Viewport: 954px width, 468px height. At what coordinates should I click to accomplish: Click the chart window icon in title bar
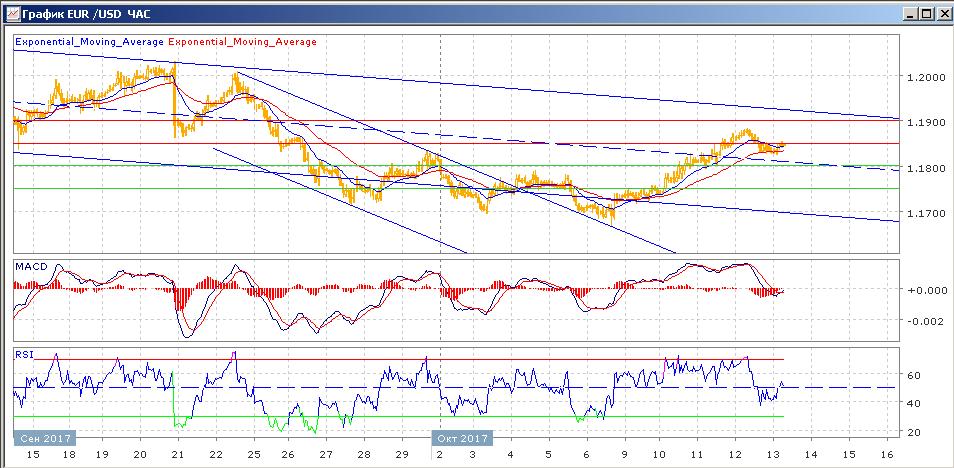pos(12,13)
